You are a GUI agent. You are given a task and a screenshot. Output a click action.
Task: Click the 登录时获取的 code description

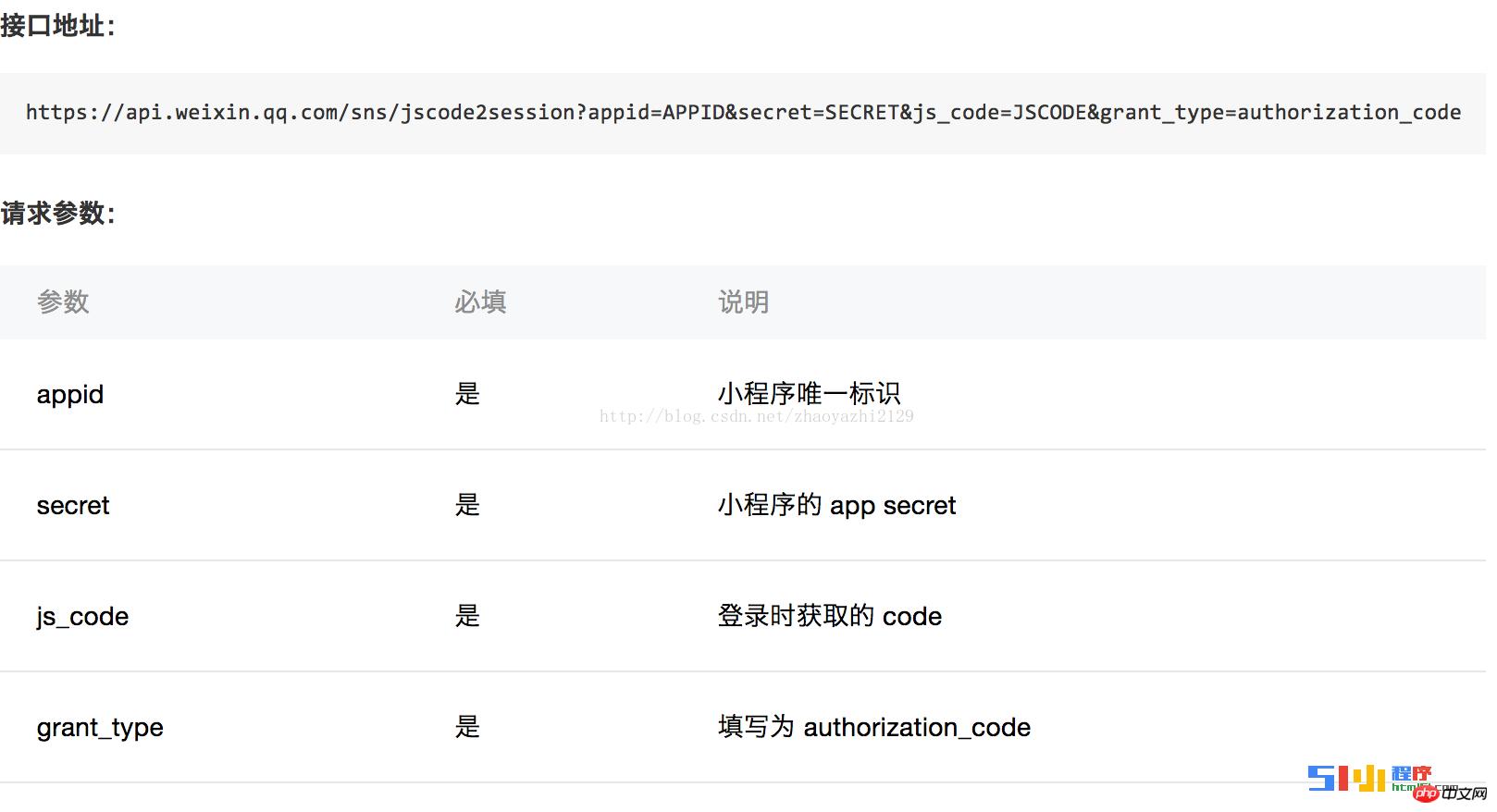tap(830, 617)
